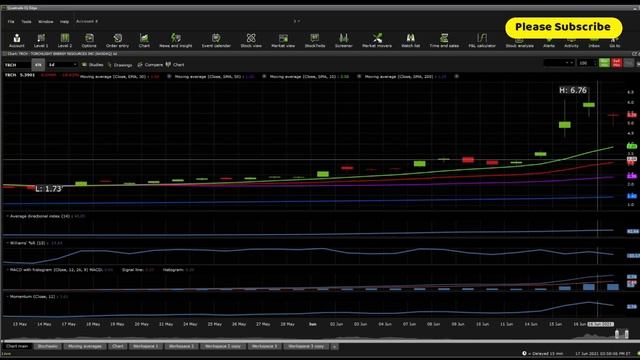Open the Chart tool in the main toolbar
The width and height of the screenshot is (640, 360).
pyautogui.click(x=144, y=40)
